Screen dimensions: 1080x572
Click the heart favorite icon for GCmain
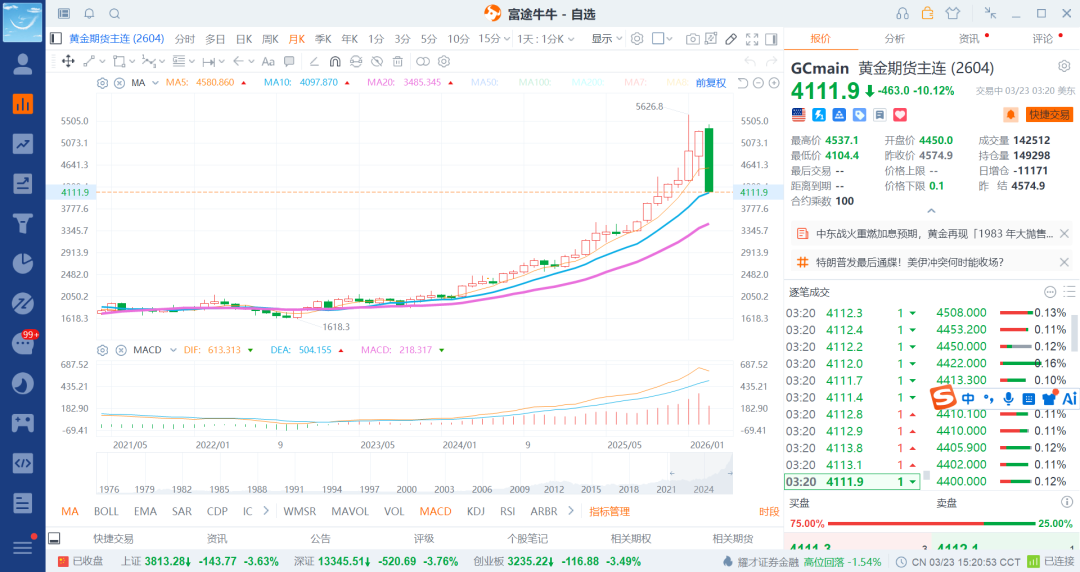tap(871, 115)
